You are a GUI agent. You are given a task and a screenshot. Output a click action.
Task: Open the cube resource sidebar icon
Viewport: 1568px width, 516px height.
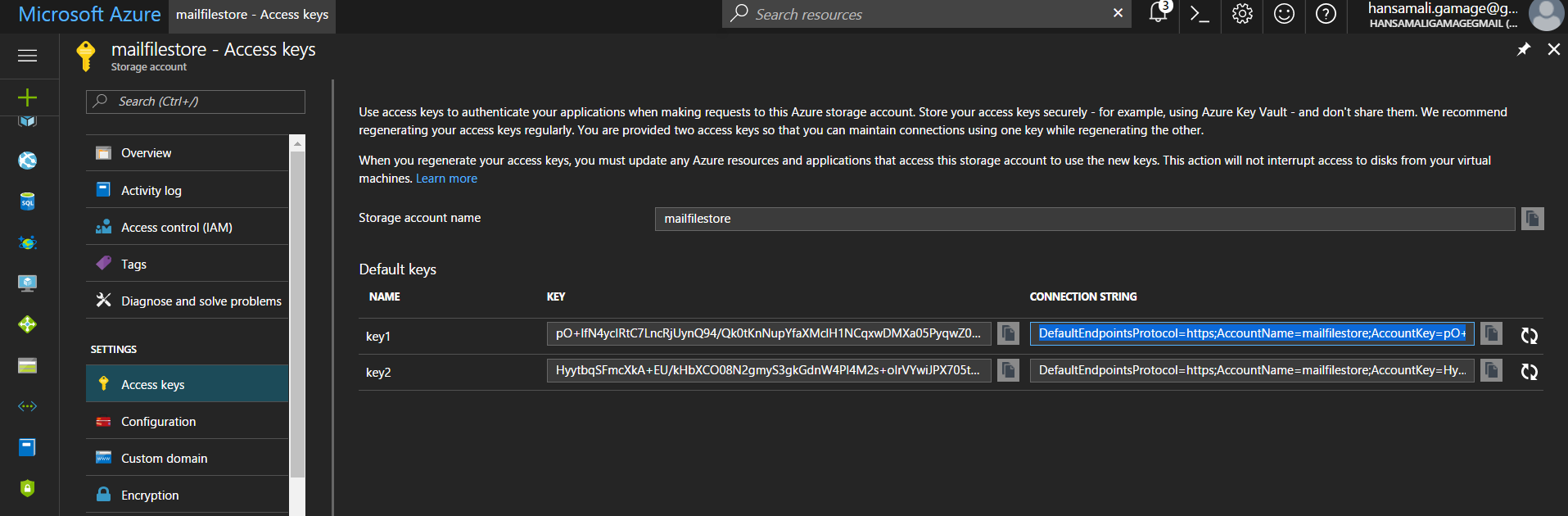click(27, 121)
